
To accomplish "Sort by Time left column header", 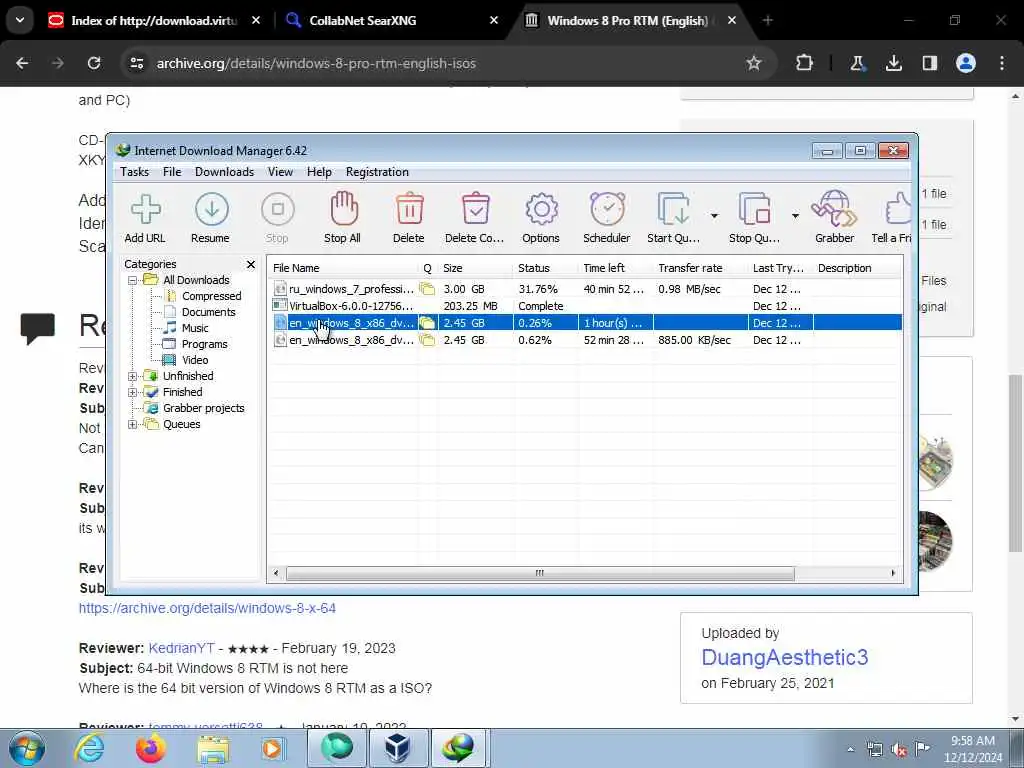I will pos(616,268).
